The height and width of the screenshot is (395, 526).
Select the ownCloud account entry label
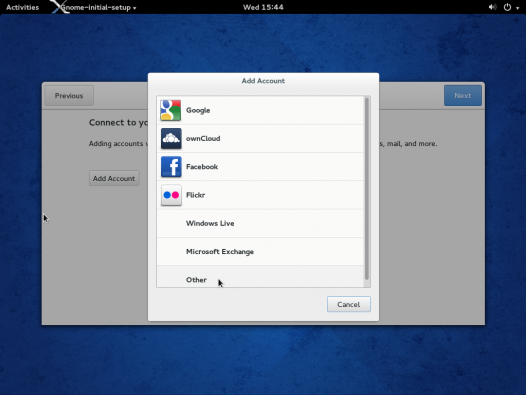coord(203,138)
